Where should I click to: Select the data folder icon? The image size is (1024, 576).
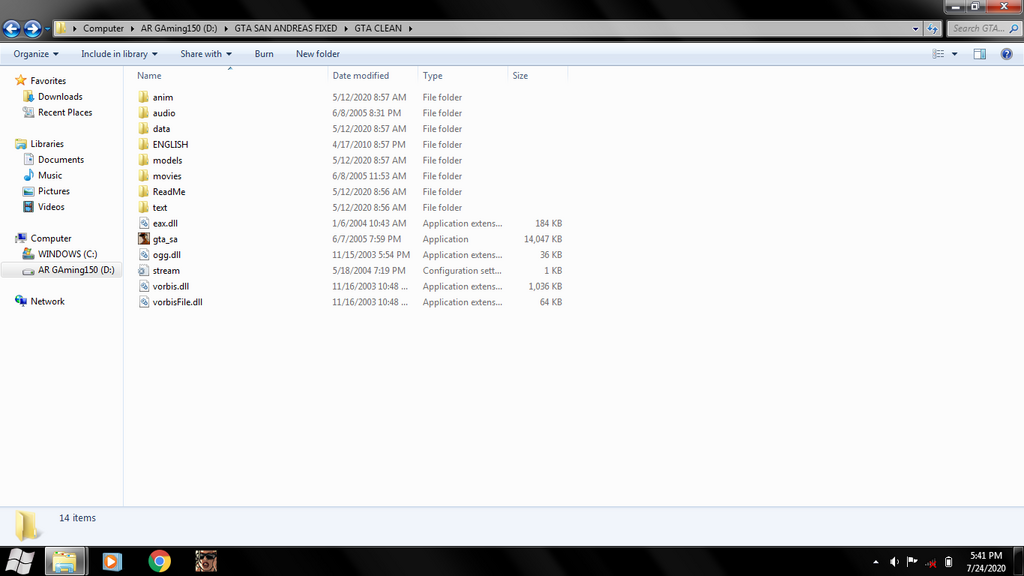pos(144,128)
